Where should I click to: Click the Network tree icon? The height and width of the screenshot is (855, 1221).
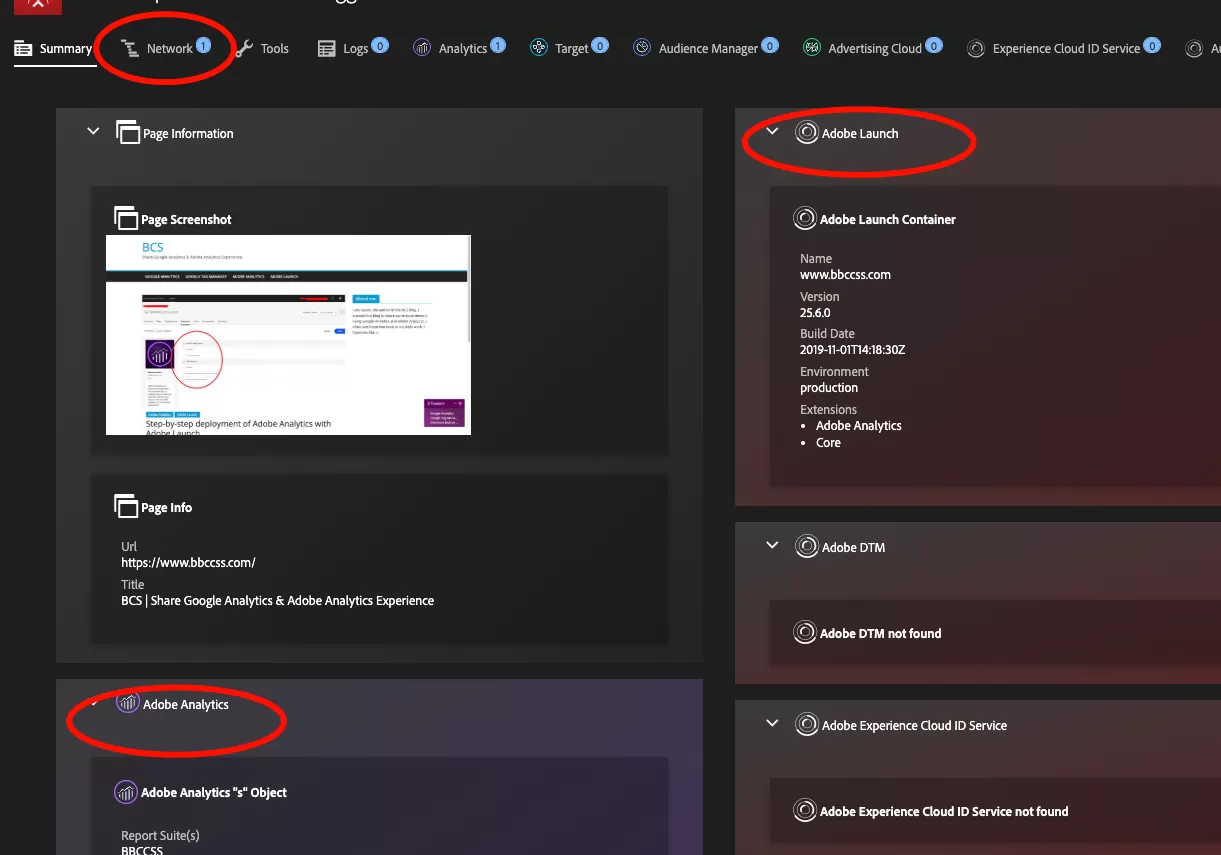click(x=129, y=48)
